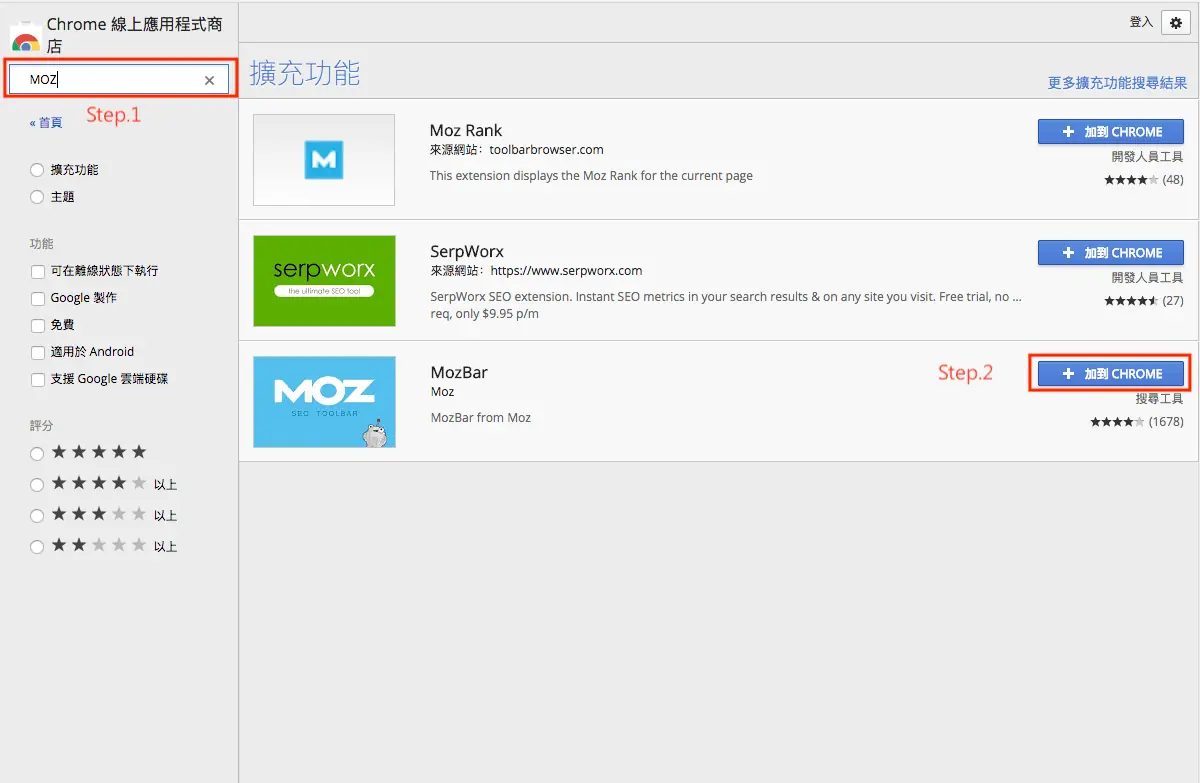Open the settings gear icon
Screen dimensions: 1200x783
(x=1176, y=22)
